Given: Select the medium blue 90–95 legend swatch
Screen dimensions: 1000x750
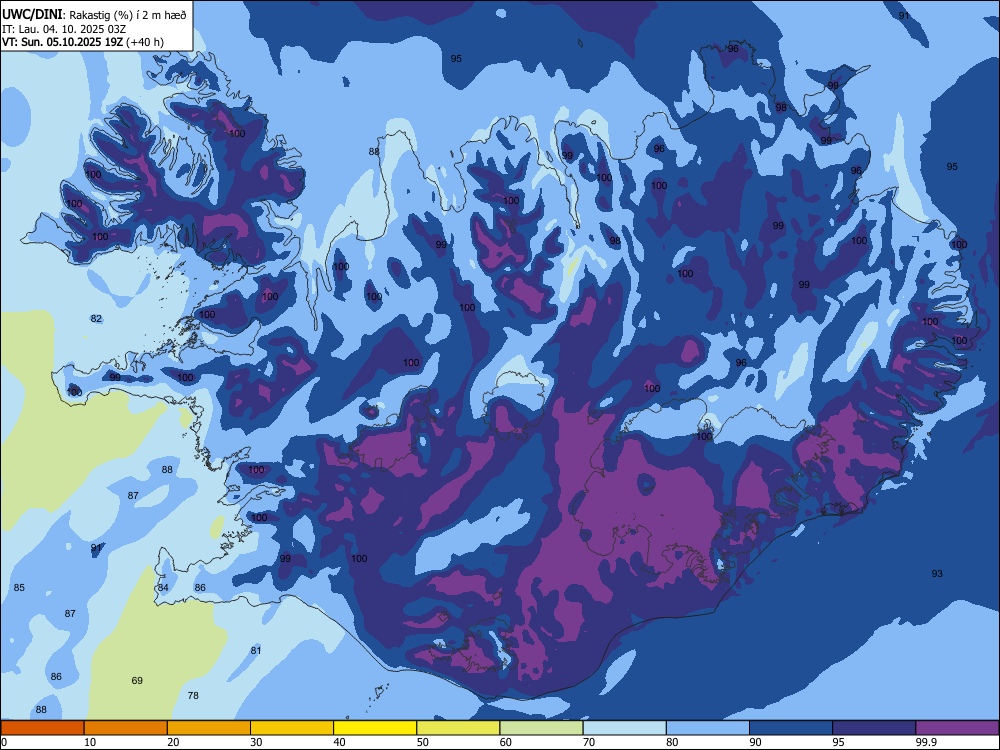Looking at the screenshot, I should pyautogui.click(x=791, y=728).
